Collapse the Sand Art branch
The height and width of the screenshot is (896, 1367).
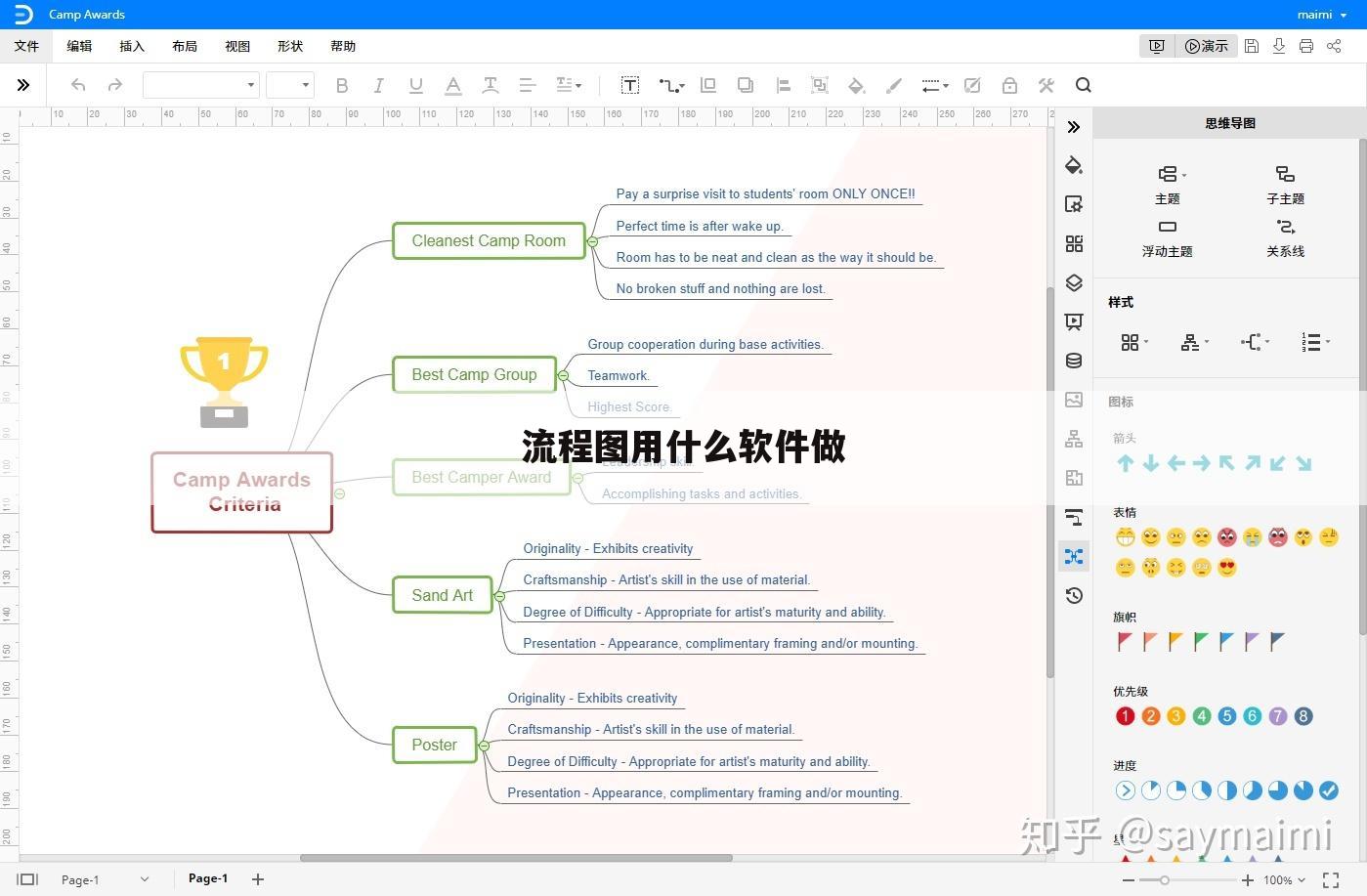(499, 596)
